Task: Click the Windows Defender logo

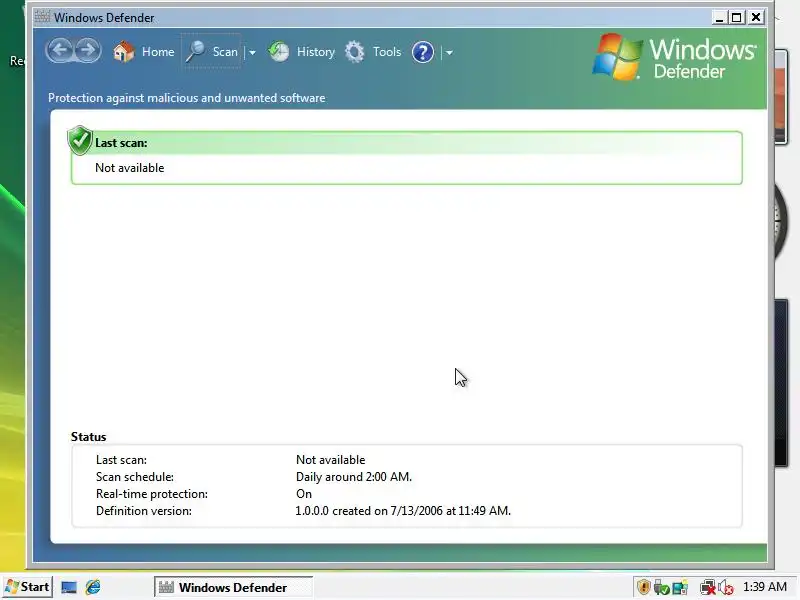Action: [674, 58]
